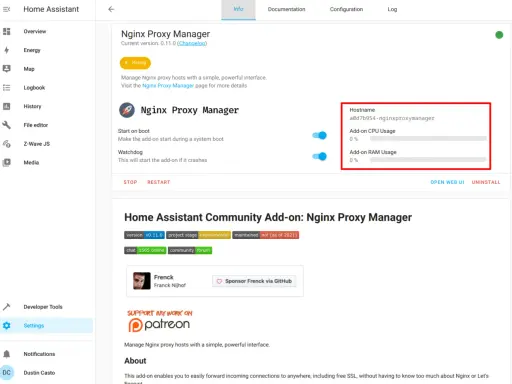Click the hostname a0d7b954-nginxproxymanager text
Image resolution: width=512 pixels, height=384 pixels.
point(392,118)
